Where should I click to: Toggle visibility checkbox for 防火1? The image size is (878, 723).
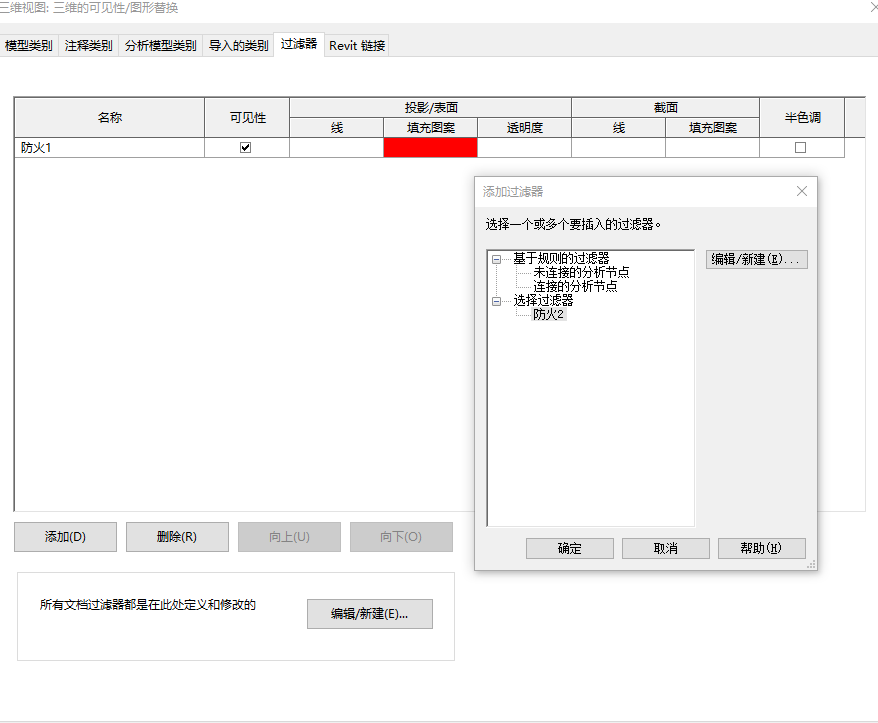point(245,148)
